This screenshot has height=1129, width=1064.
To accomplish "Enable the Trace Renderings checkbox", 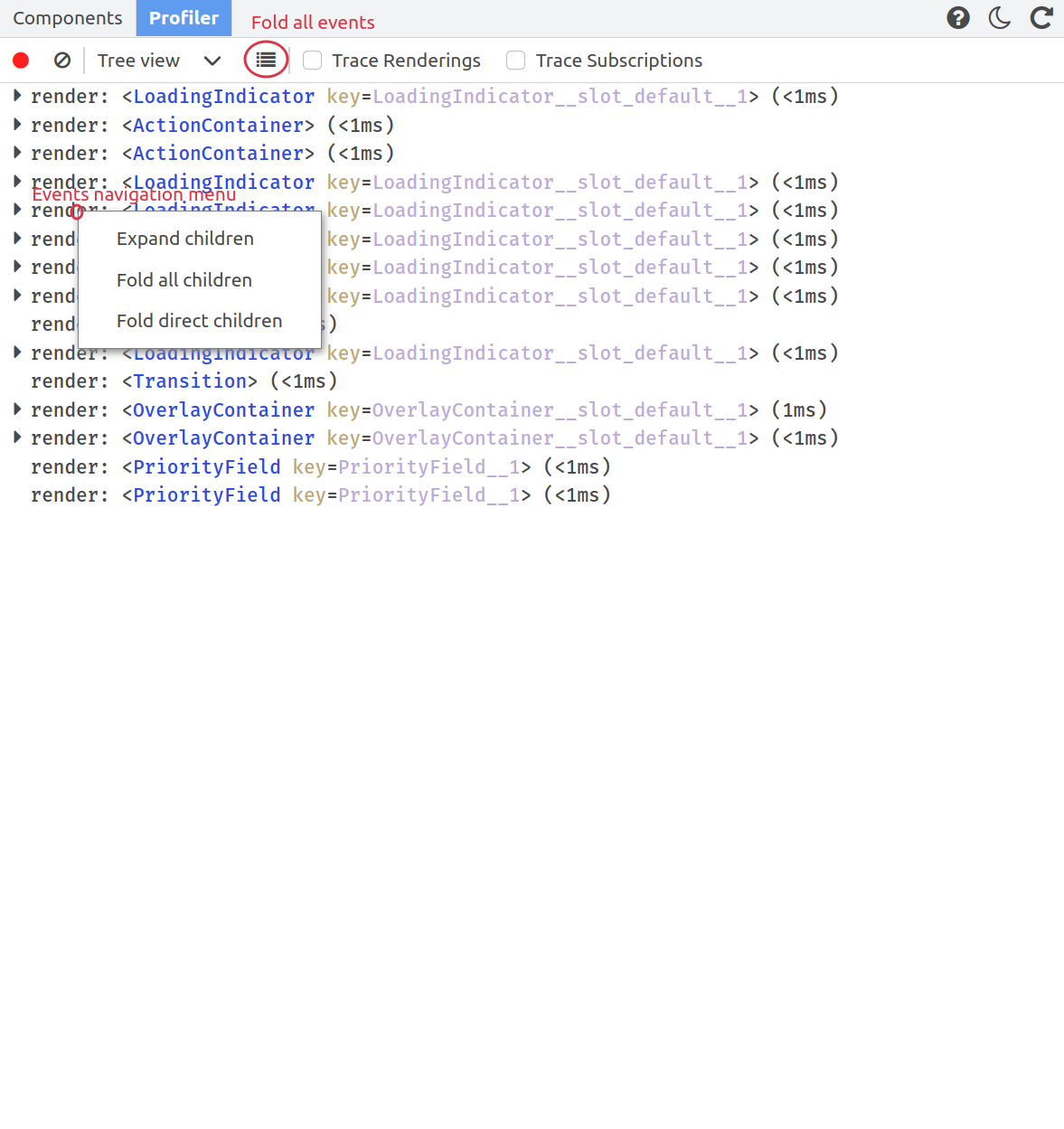I will pyautogui.click(x=313, y=61).
